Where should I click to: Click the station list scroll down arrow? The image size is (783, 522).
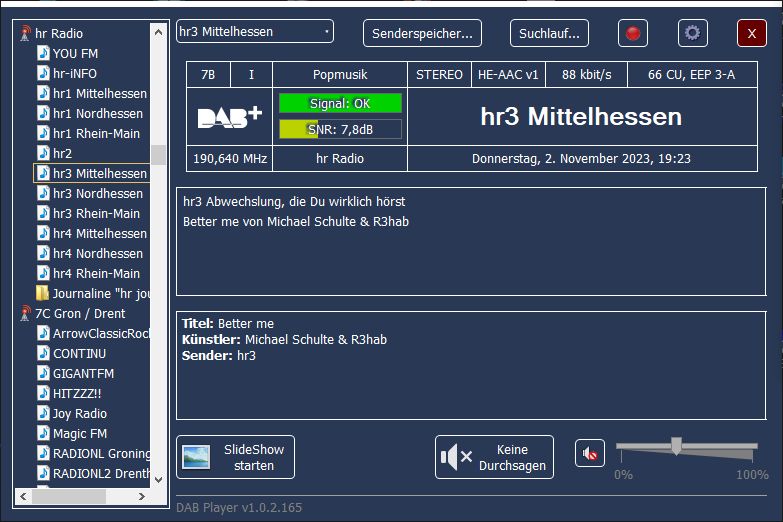pyautogui.click(x=158, y=480)
